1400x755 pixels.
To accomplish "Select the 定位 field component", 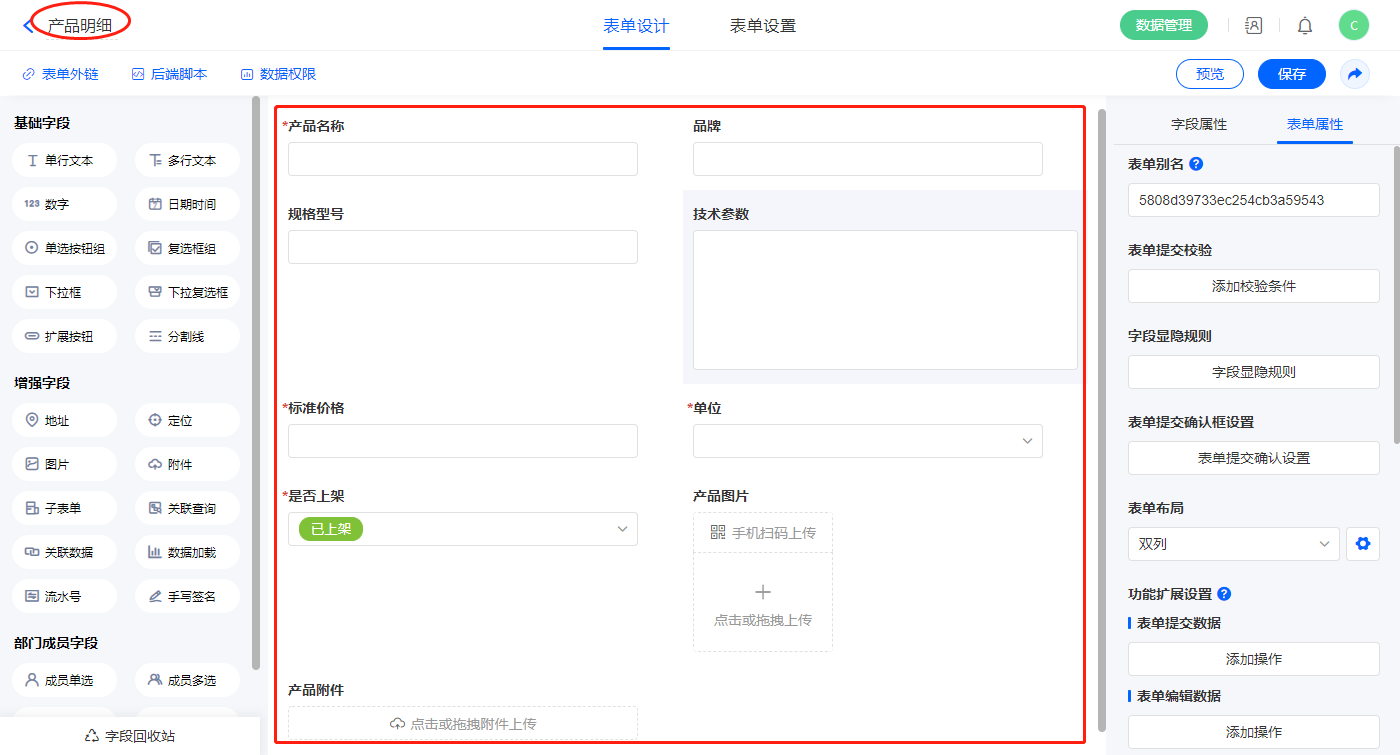I will (187, 420).
